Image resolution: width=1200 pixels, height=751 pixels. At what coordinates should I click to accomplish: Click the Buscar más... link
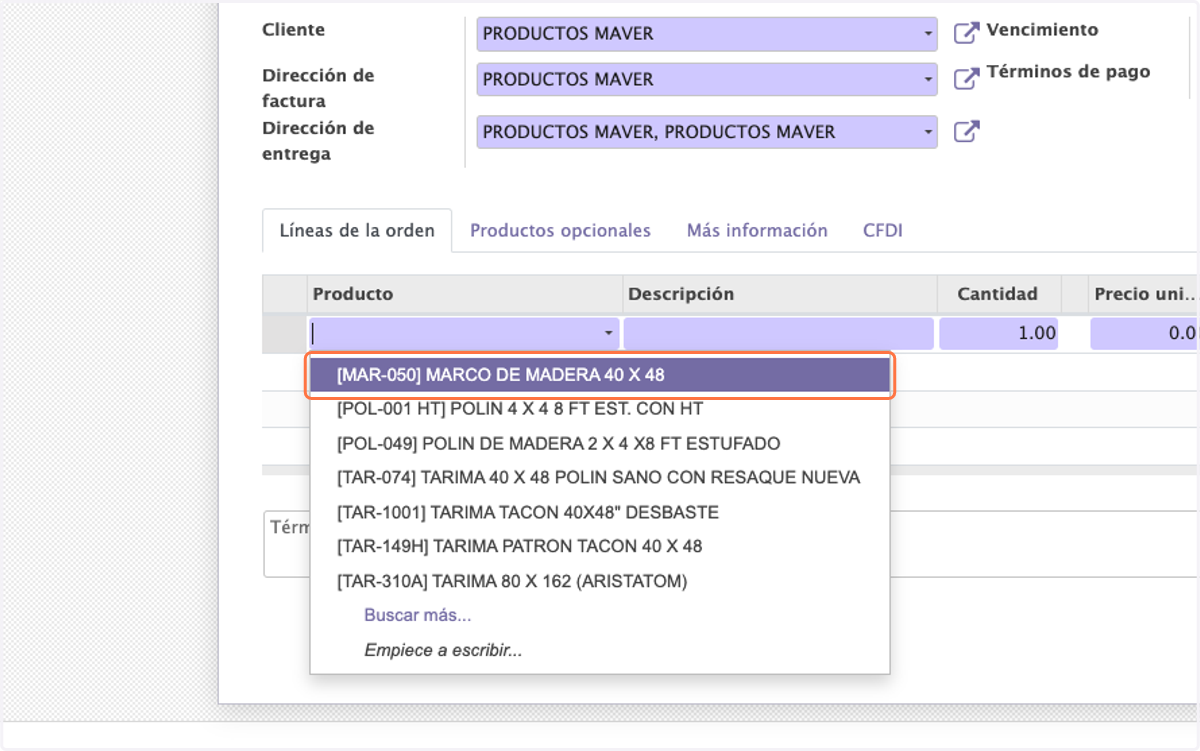pos(417,615)
